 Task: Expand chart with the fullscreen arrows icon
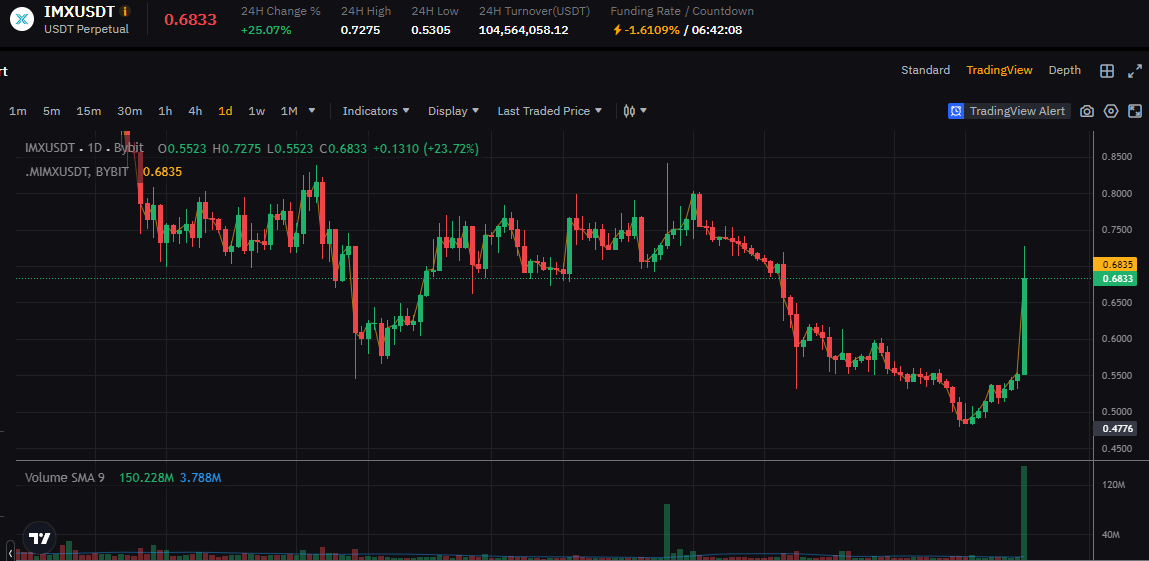point(1134,70)
